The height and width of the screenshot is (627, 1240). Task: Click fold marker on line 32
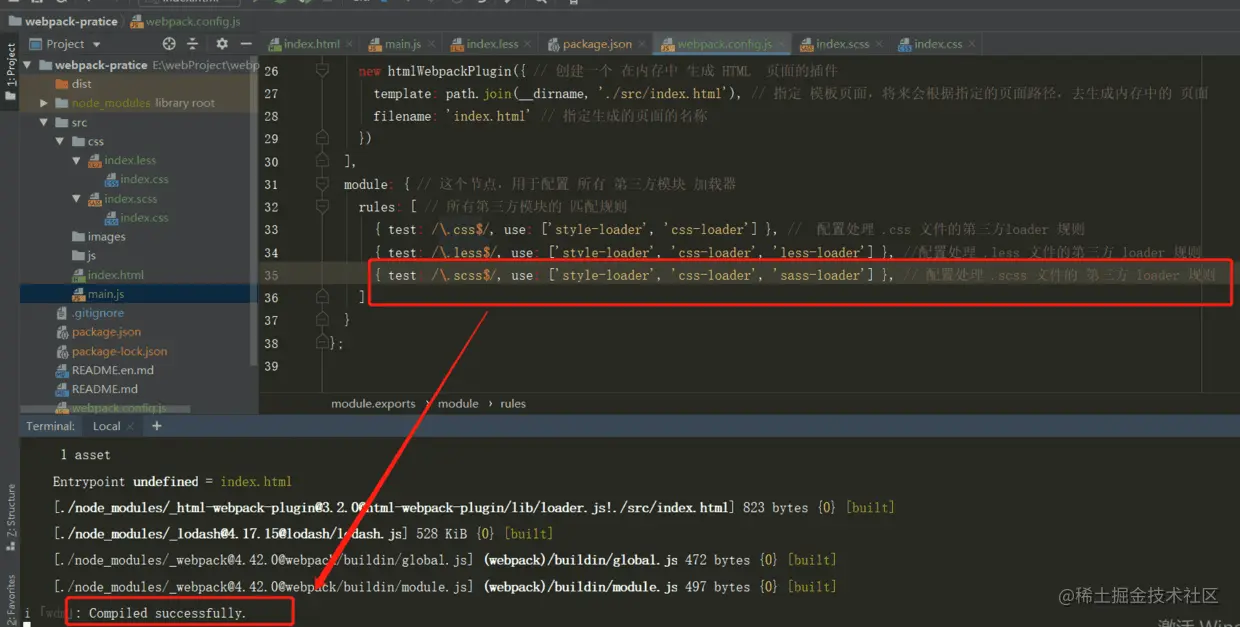coord(322,207)
